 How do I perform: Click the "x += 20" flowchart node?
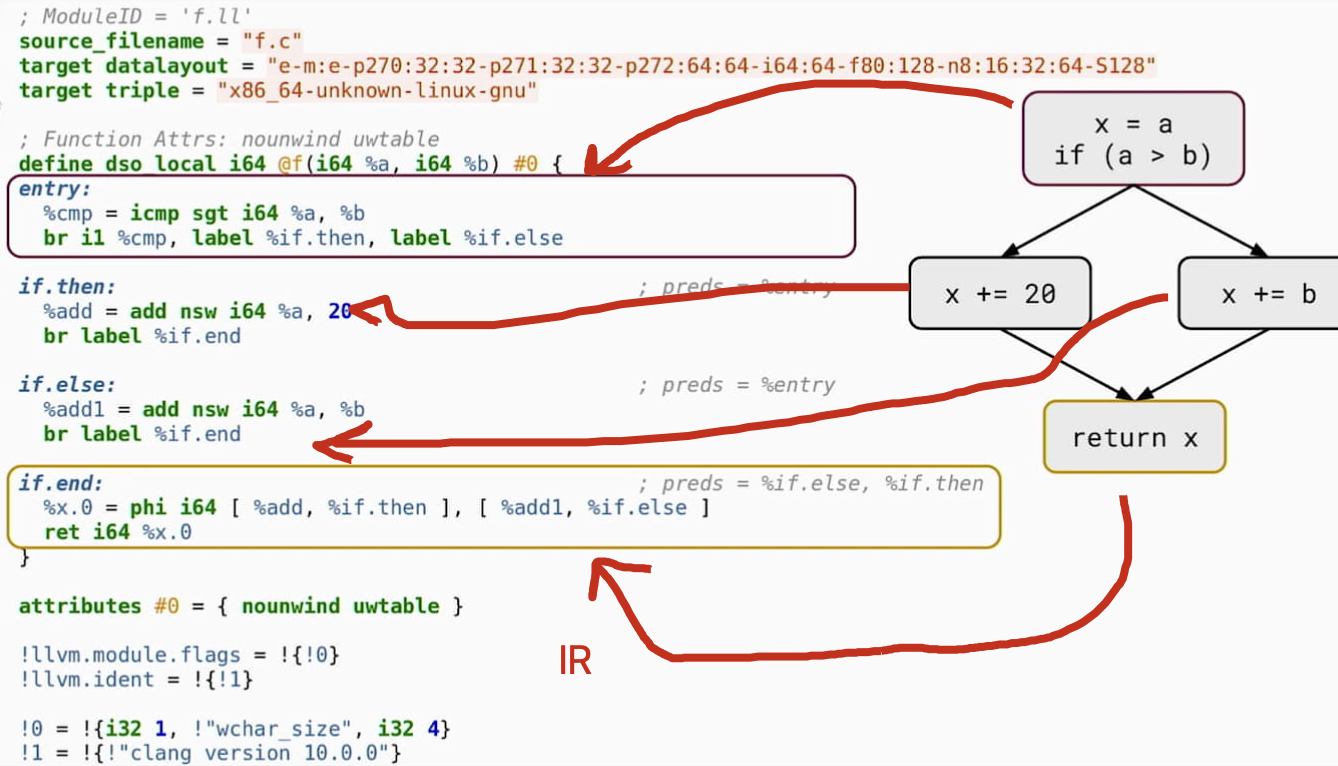coord(1000,293)
